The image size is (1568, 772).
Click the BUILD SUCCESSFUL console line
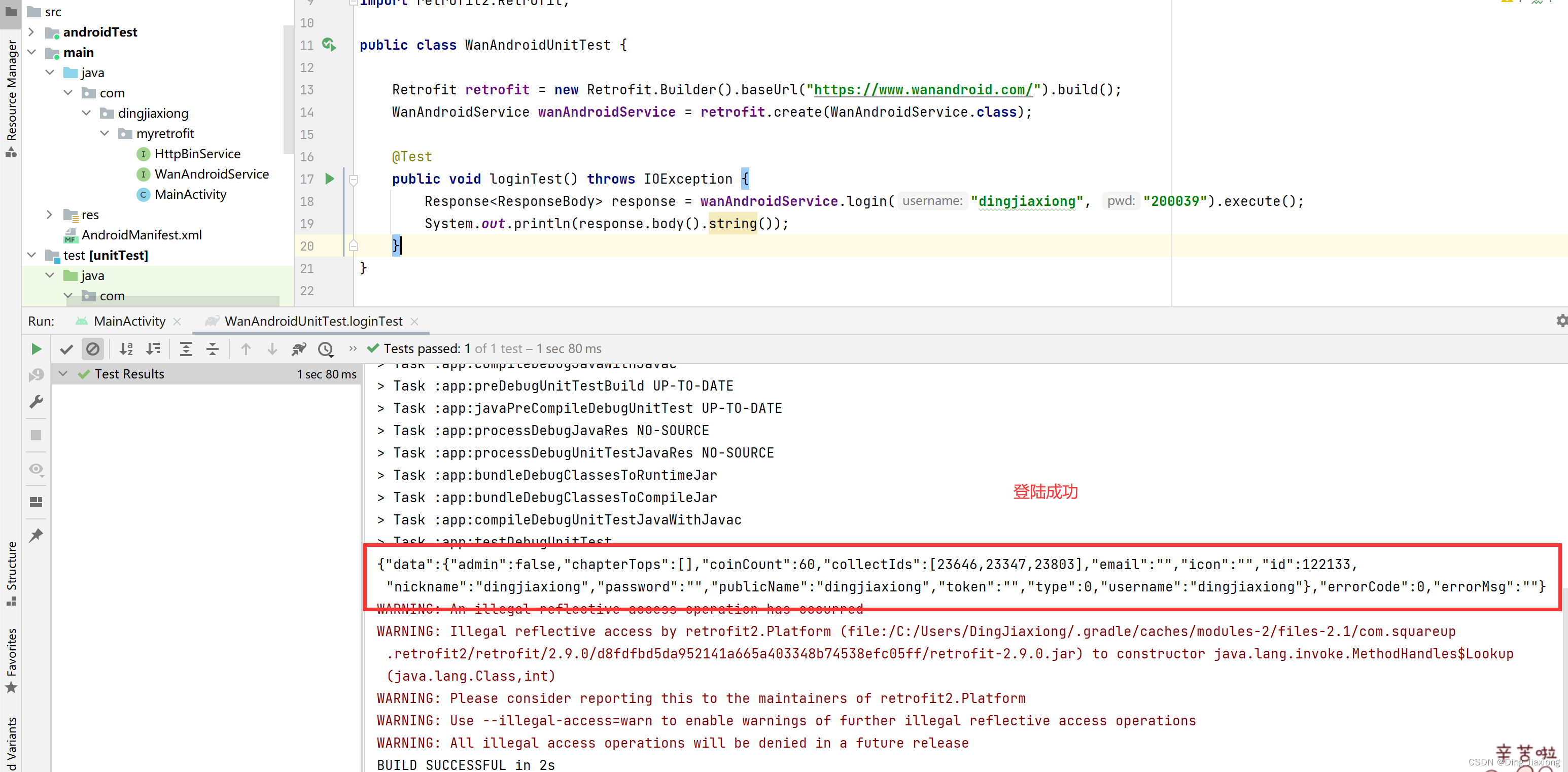(466, 765)
